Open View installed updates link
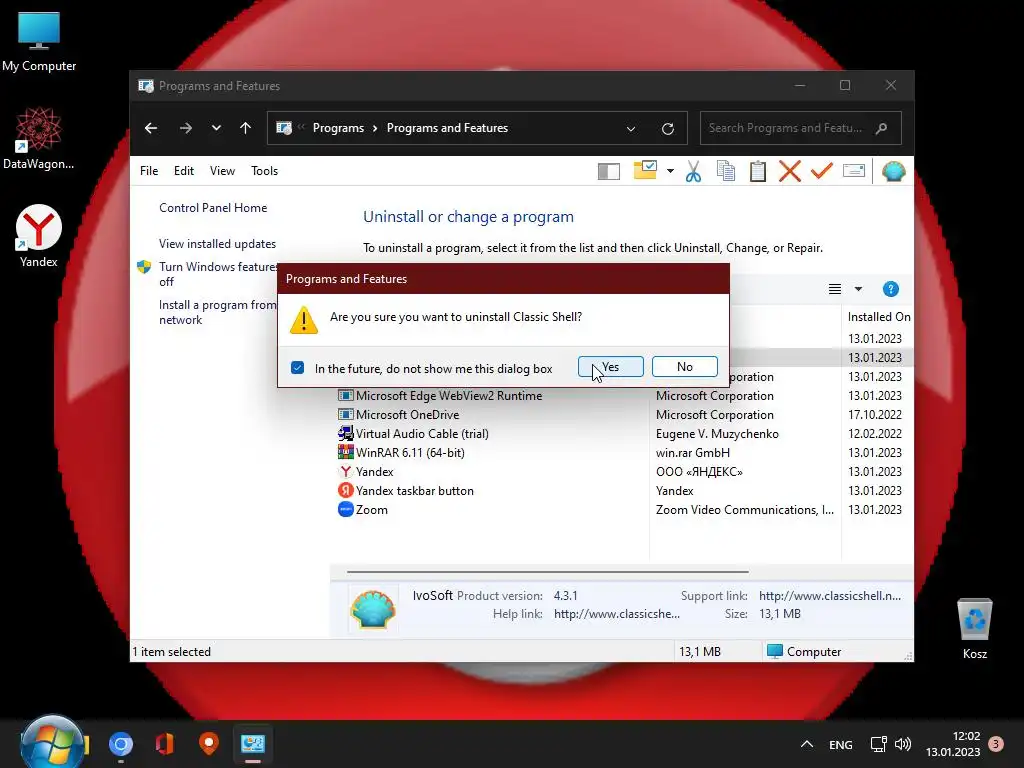 click(217, 244)
